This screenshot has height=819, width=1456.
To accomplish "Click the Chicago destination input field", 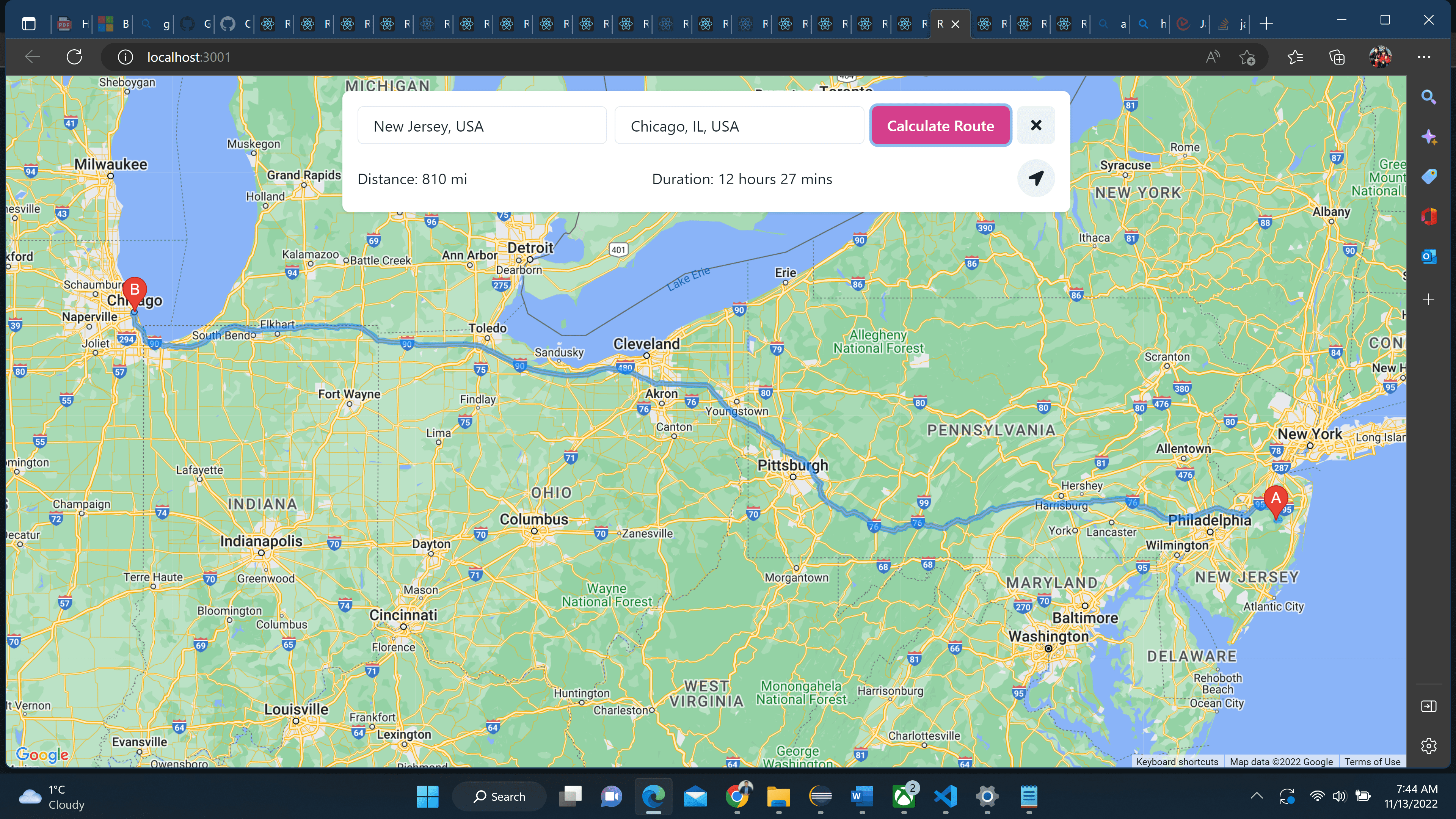I will [739, 126].
